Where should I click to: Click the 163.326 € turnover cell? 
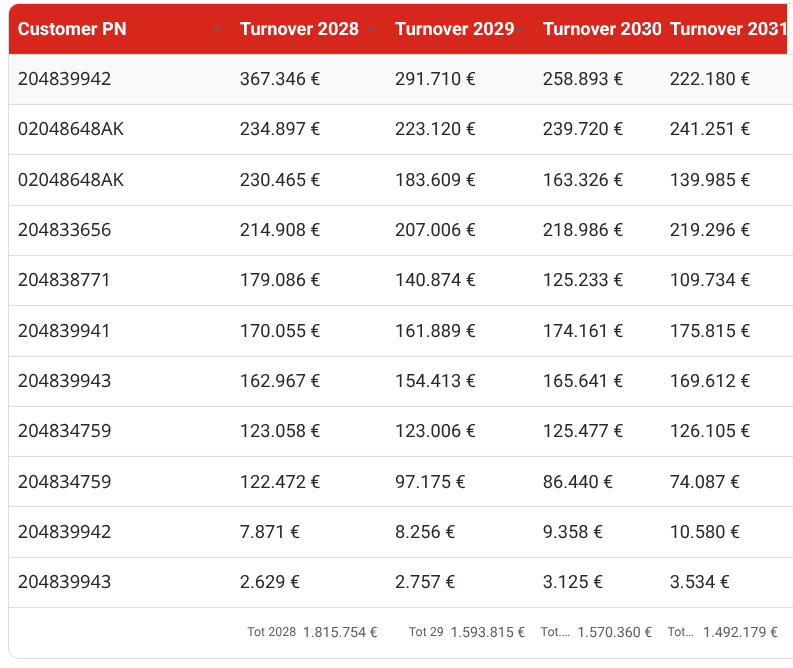pyautogui.click(x=583, y=180)
